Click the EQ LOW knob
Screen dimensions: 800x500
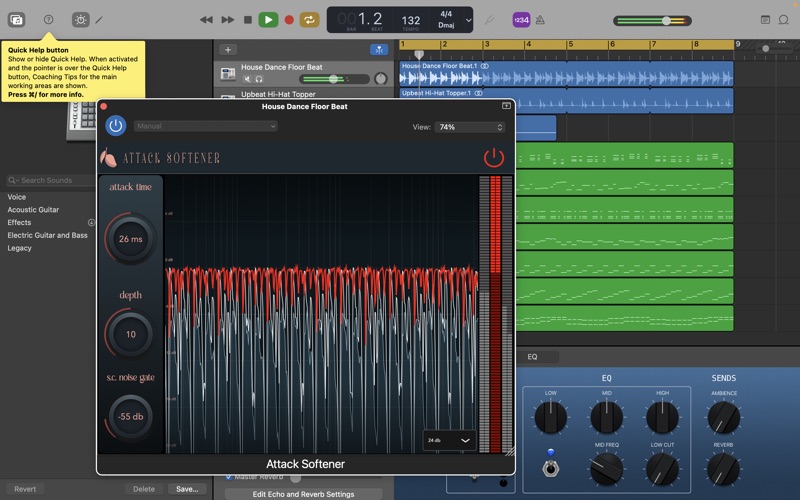[551, 417]
